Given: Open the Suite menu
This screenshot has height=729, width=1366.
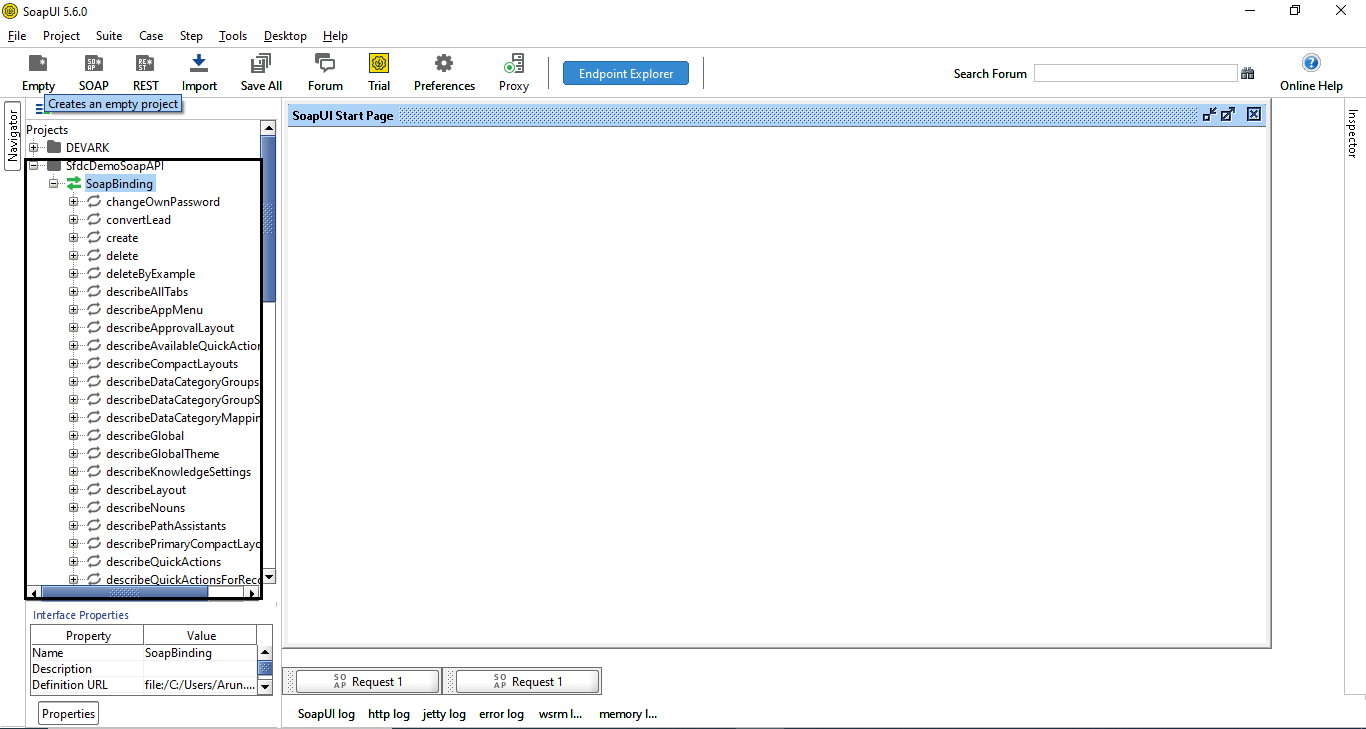Looking at the screenshot, I should pyautogui.click(x=109, y=35).
